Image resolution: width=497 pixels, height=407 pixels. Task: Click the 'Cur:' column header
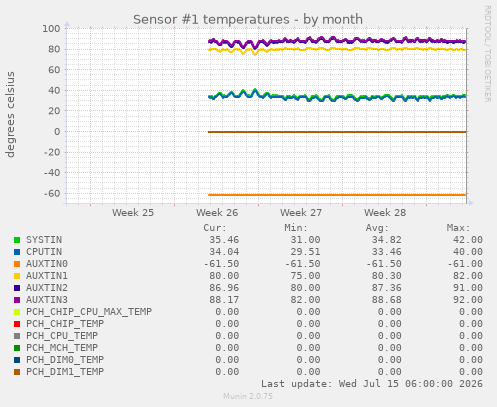215,228
